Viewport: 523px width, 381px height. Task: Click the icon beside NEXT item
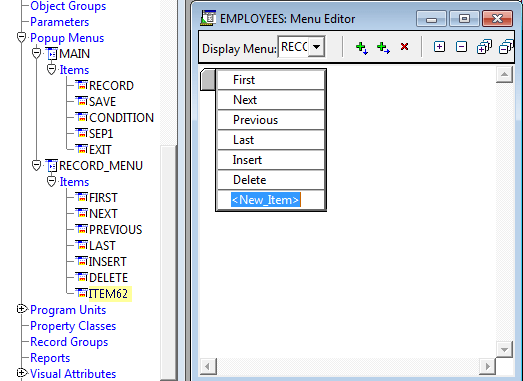(x=81, y=214)
